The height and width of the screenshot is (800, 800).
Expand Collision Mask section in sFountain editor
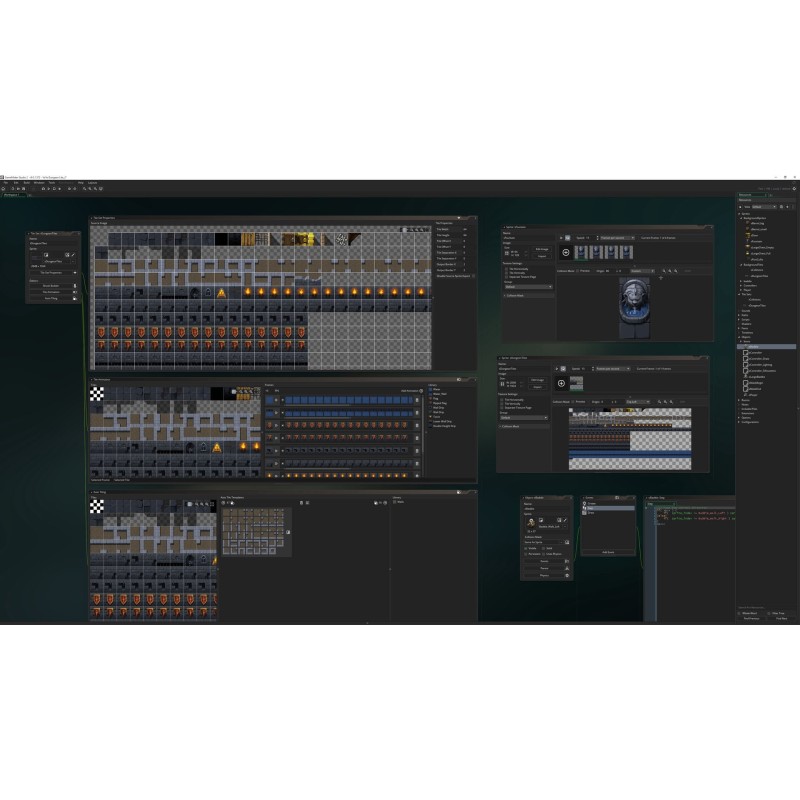tap(514, 295)
